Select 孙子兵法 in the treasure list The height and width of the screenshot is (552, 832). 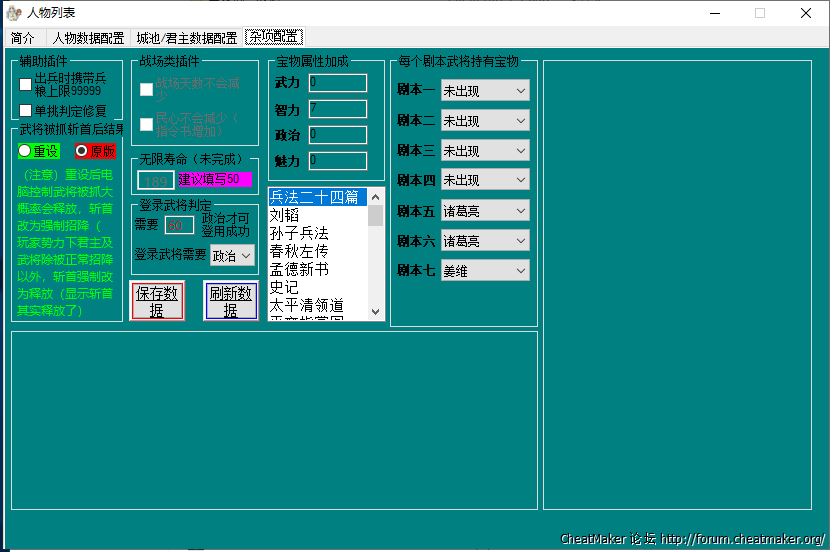pyautogui.click(x=299, y=233)
